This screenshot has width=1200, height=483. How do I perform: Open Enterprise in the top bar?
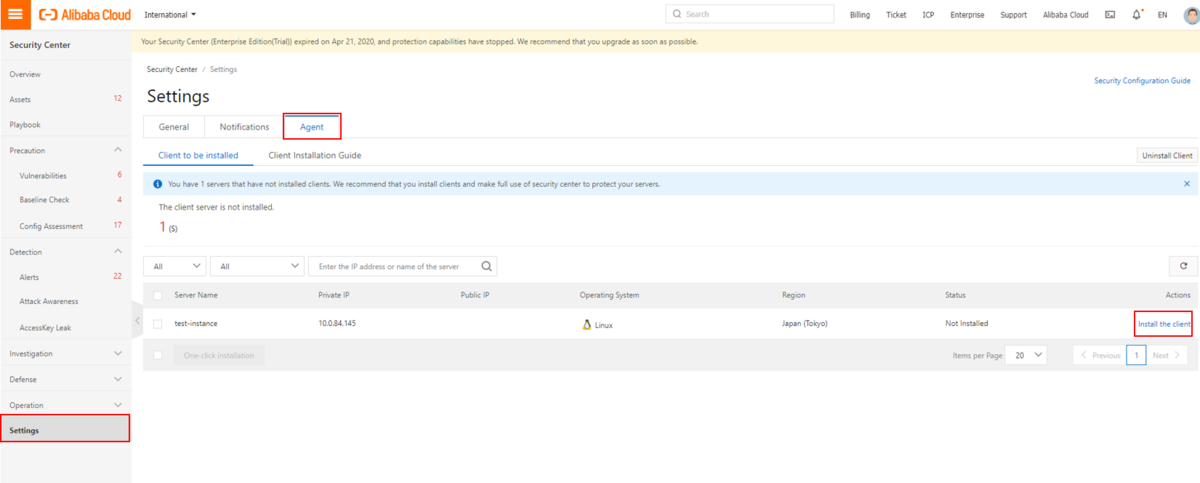pyautogui.click(x=967, y=15)
